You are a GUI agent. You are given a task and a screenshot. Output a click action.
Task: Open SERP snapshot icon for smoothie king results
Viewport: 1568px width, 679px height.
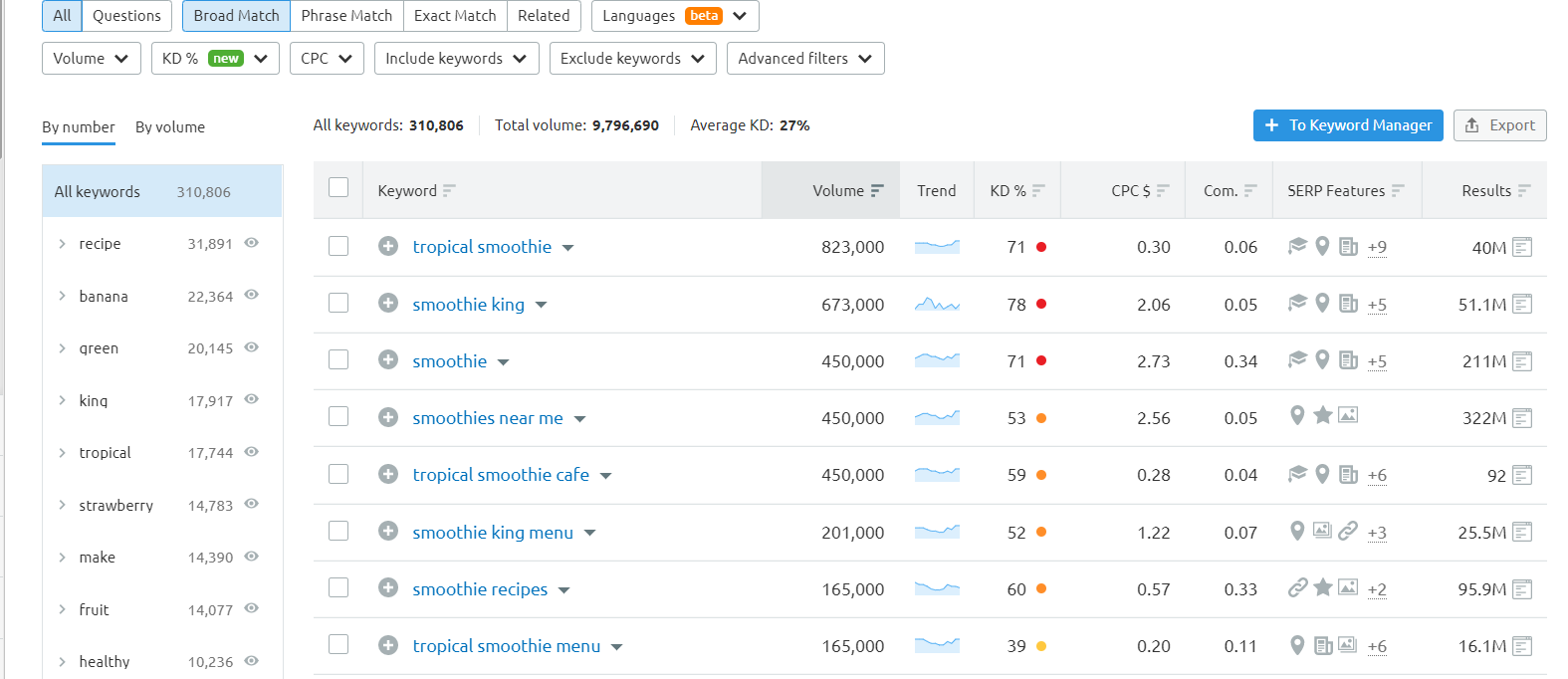pyautogui.click(x=1522, y=305)
